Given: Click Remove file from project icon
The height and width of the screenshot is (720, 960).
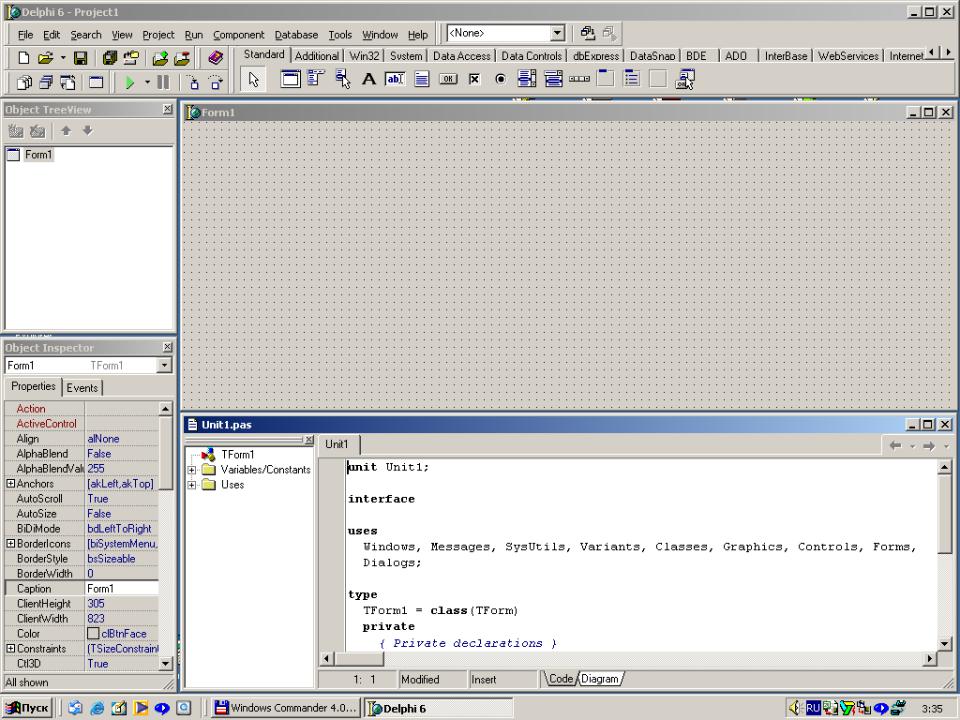Looking at the screenshot, I should point(181,58).
